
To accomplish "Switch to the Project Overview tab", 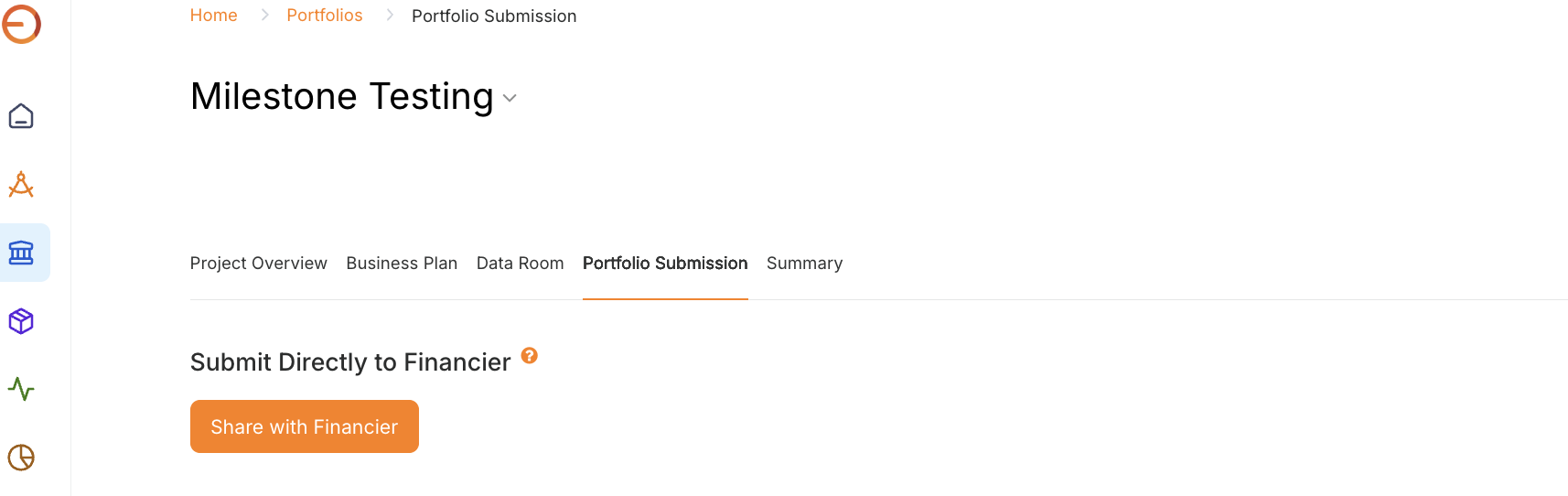I will click(x=258, y=264).
